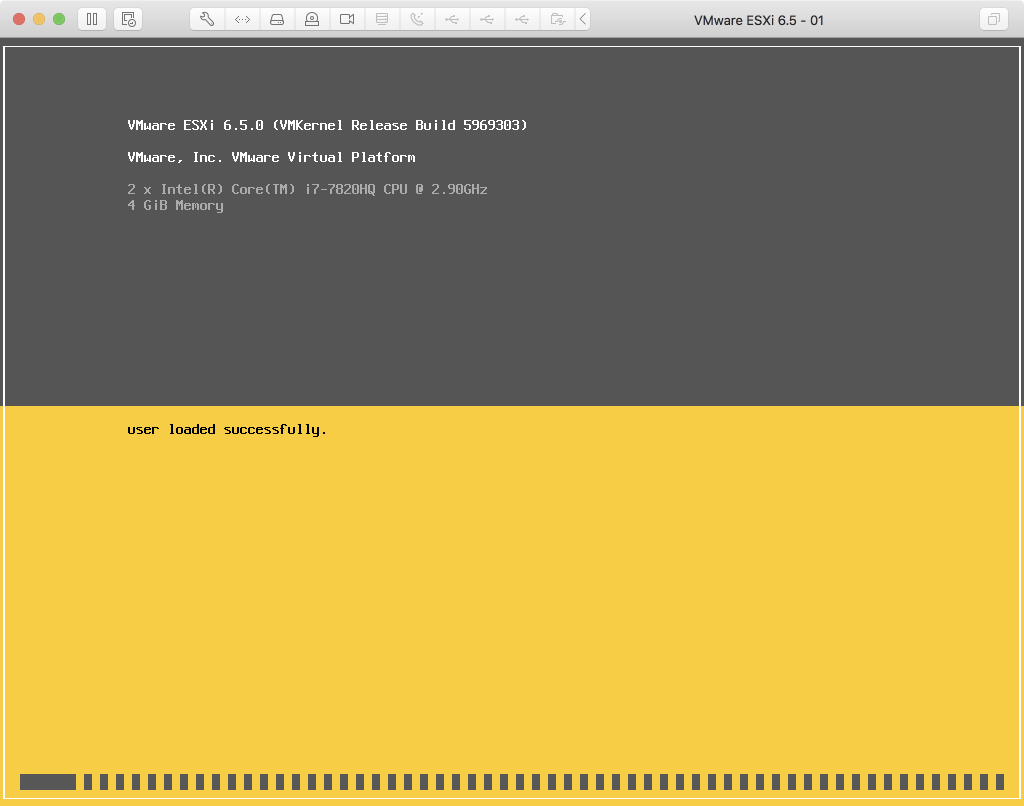Image resolution: width=1024 pixels, height=806 pixels.
Task: Click the camera device icon
Action: click(x=347, y=19)
